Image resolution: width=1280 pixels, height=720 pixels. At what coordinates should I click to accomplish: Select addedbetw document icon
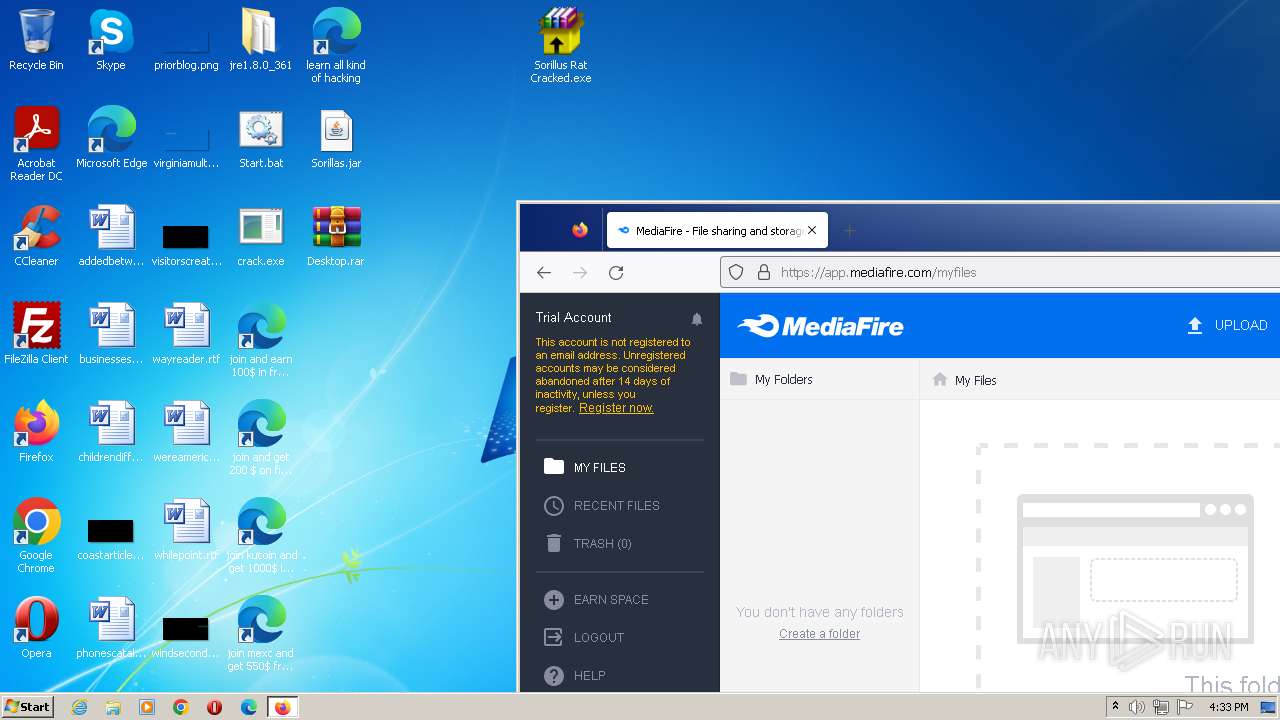click(111, 236)
